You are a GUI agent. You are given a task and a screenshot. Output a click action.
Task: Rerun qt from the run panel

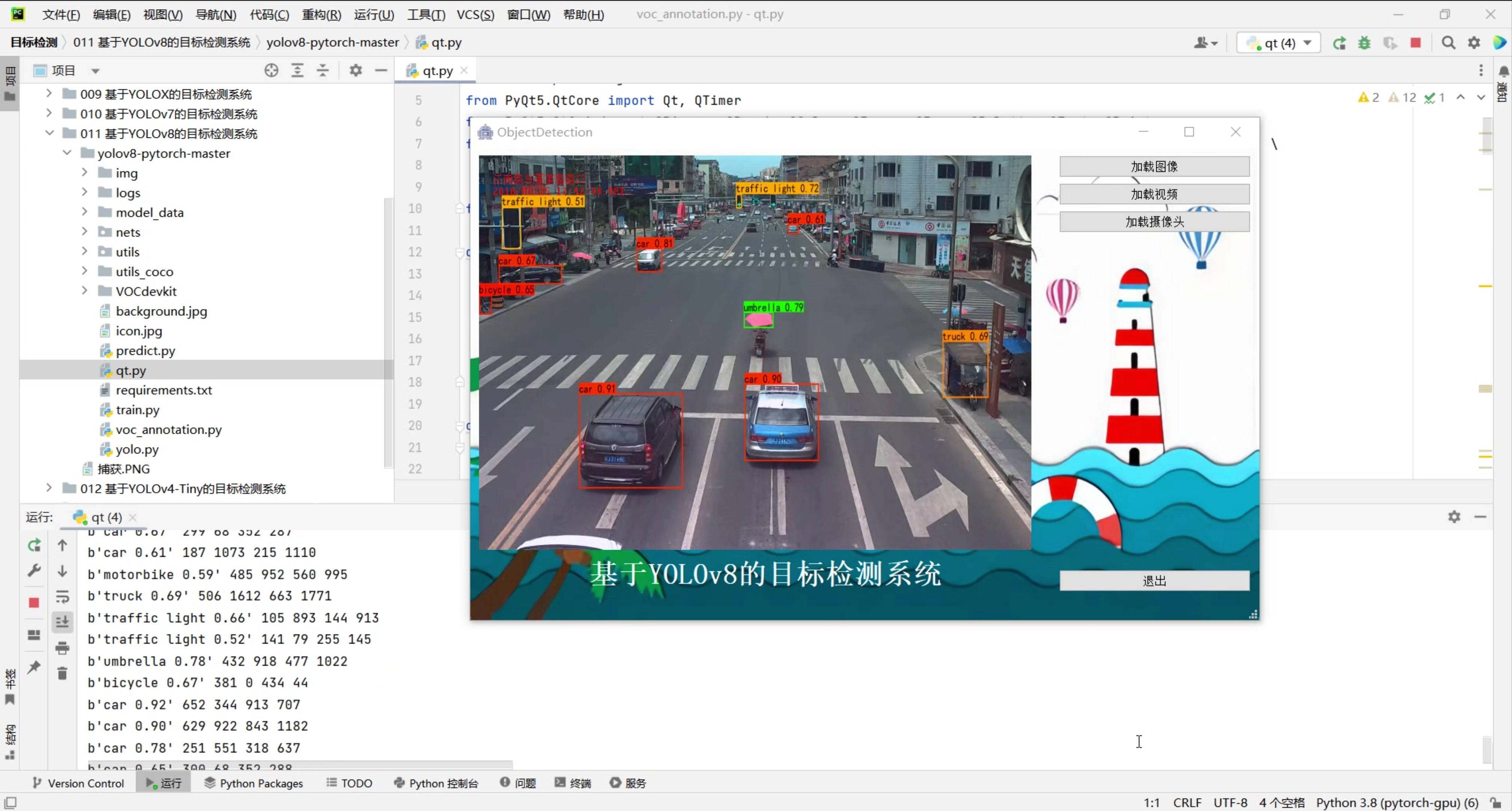[x=34, y=545]
